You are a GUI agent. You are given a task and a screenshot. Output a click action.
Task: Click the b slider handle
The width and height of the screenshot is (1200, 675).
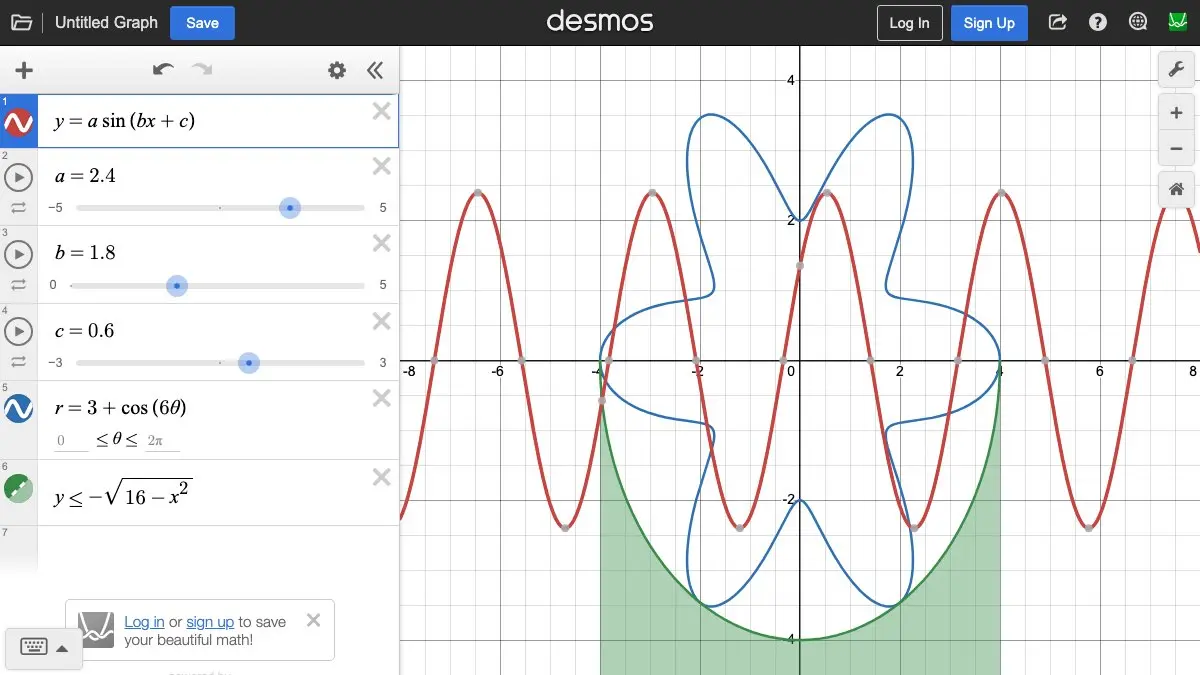177,286
